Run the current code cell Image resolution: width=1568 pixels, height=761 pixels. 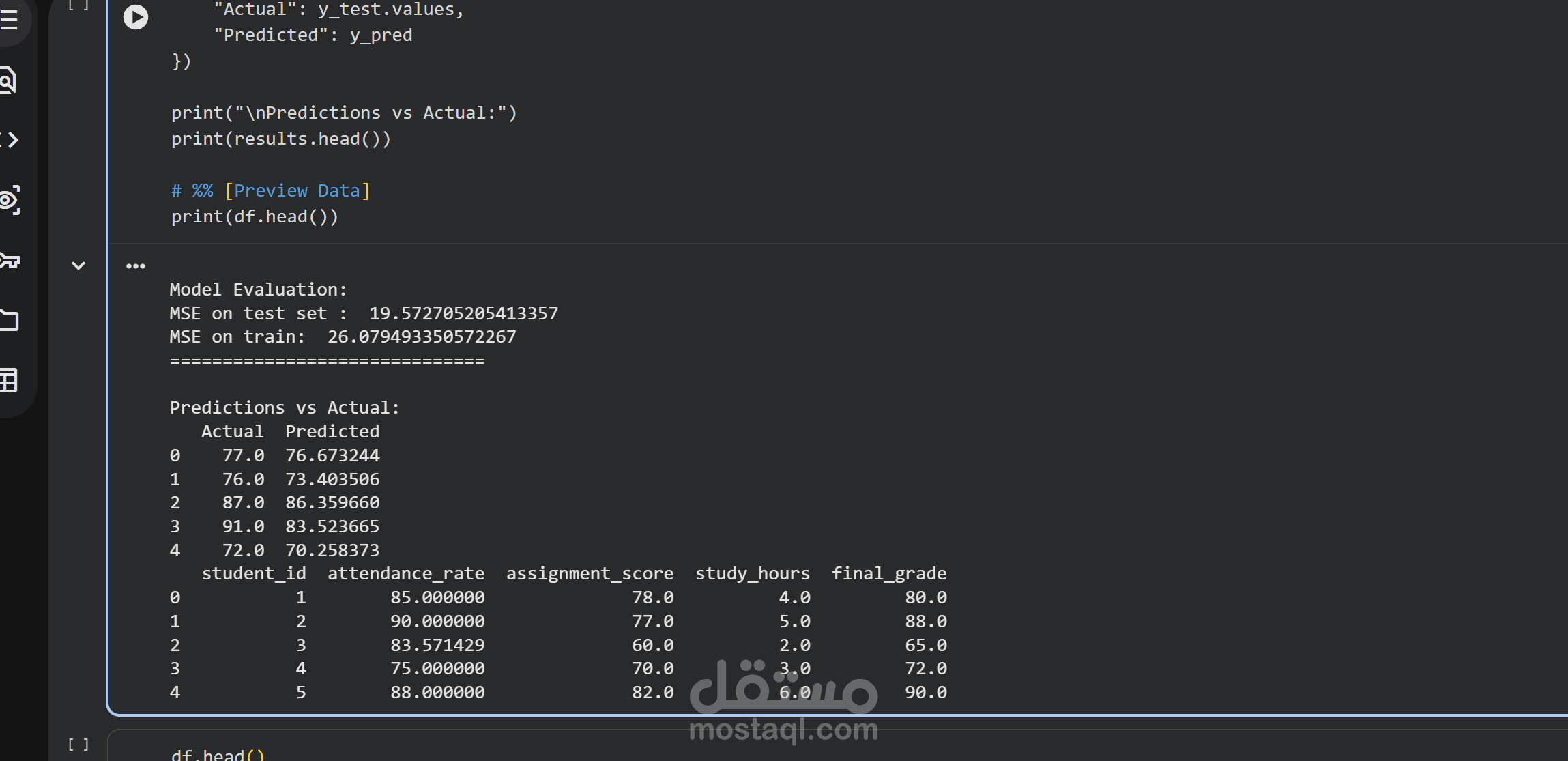[135, 17]
